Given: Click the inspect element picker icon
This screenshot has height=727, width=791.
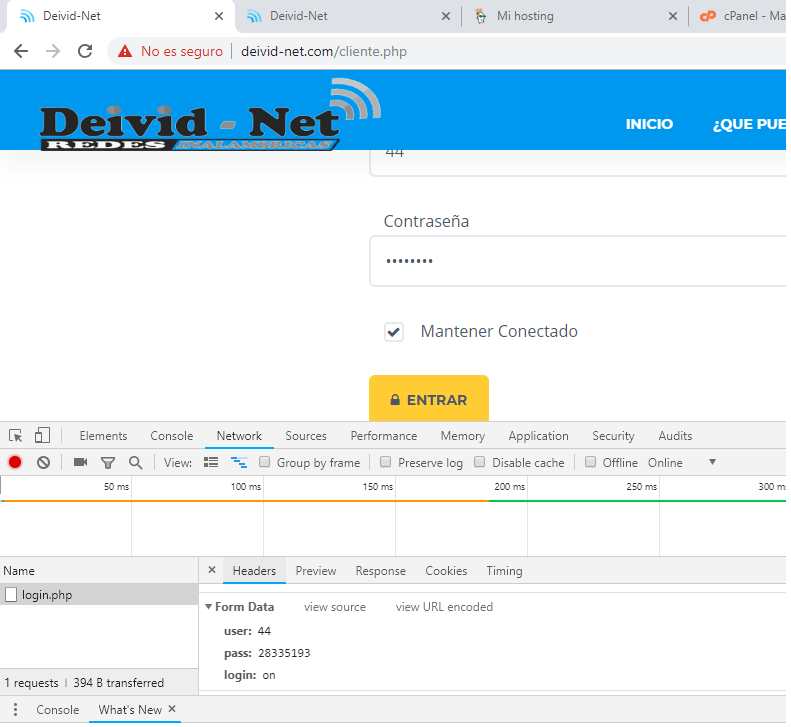Looking at the screenshot, I should (x=16, y=436).
